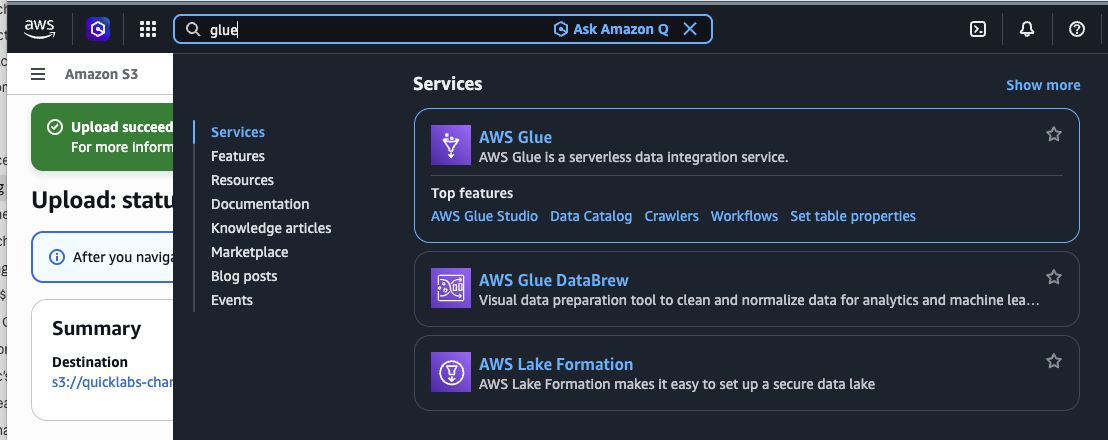Select the Resources category
This screenshot has width=1108, height=440.
[242, 180]
